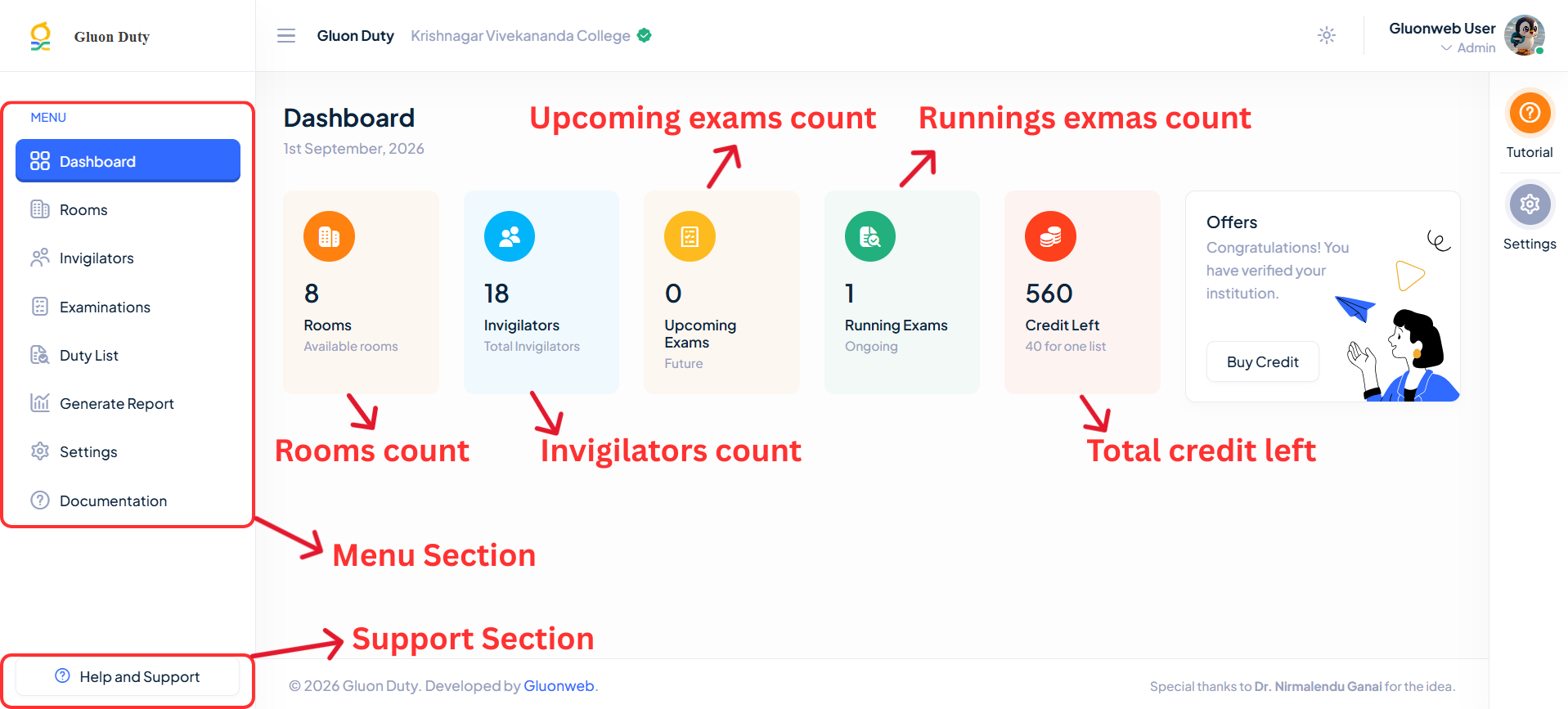The image size is (1568, 709).
Task: Click Krishnagar Vivekananda College text
Action: [520, 36]
